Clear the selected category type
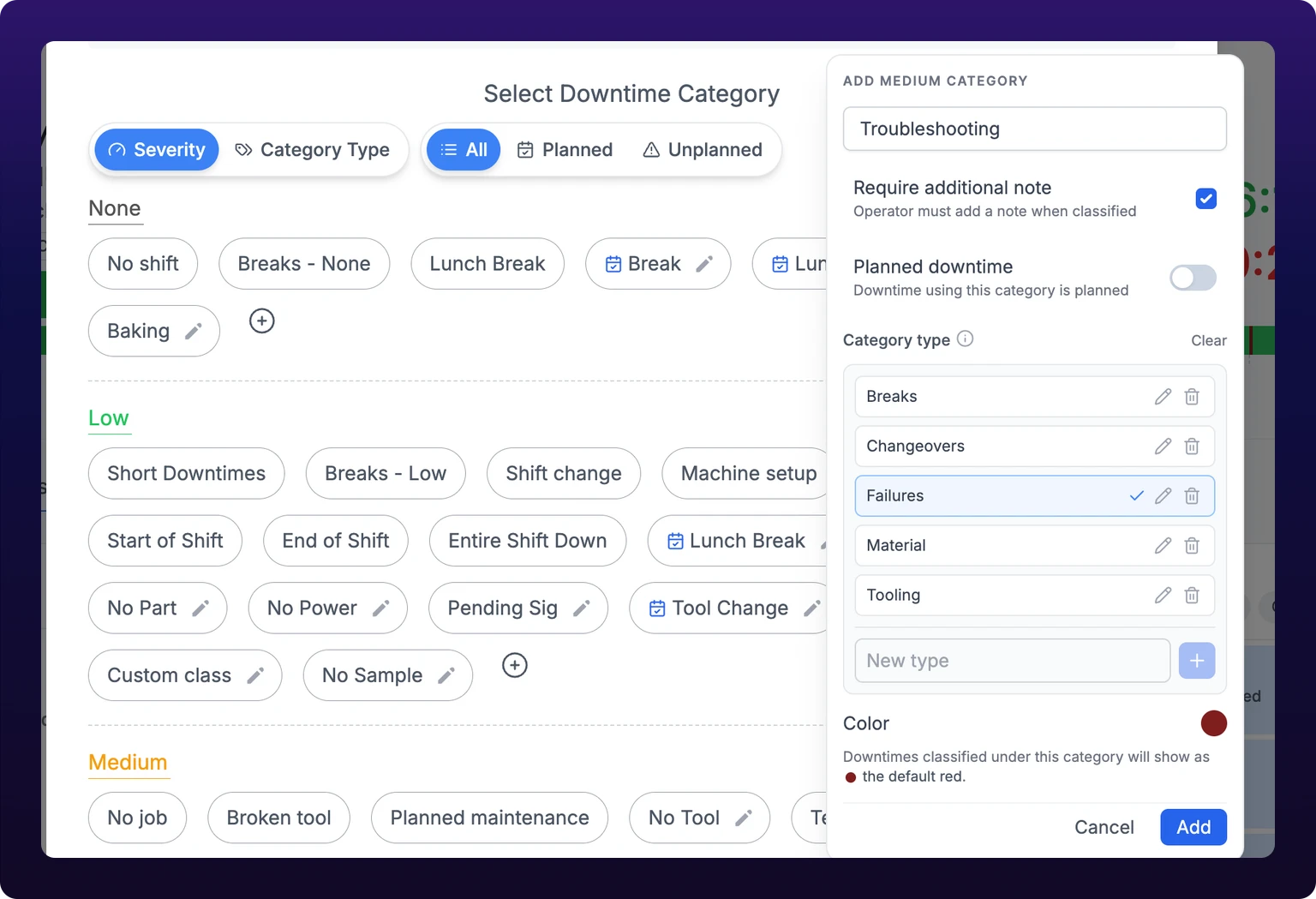The image size is (1316, 899). (1209, 340)
